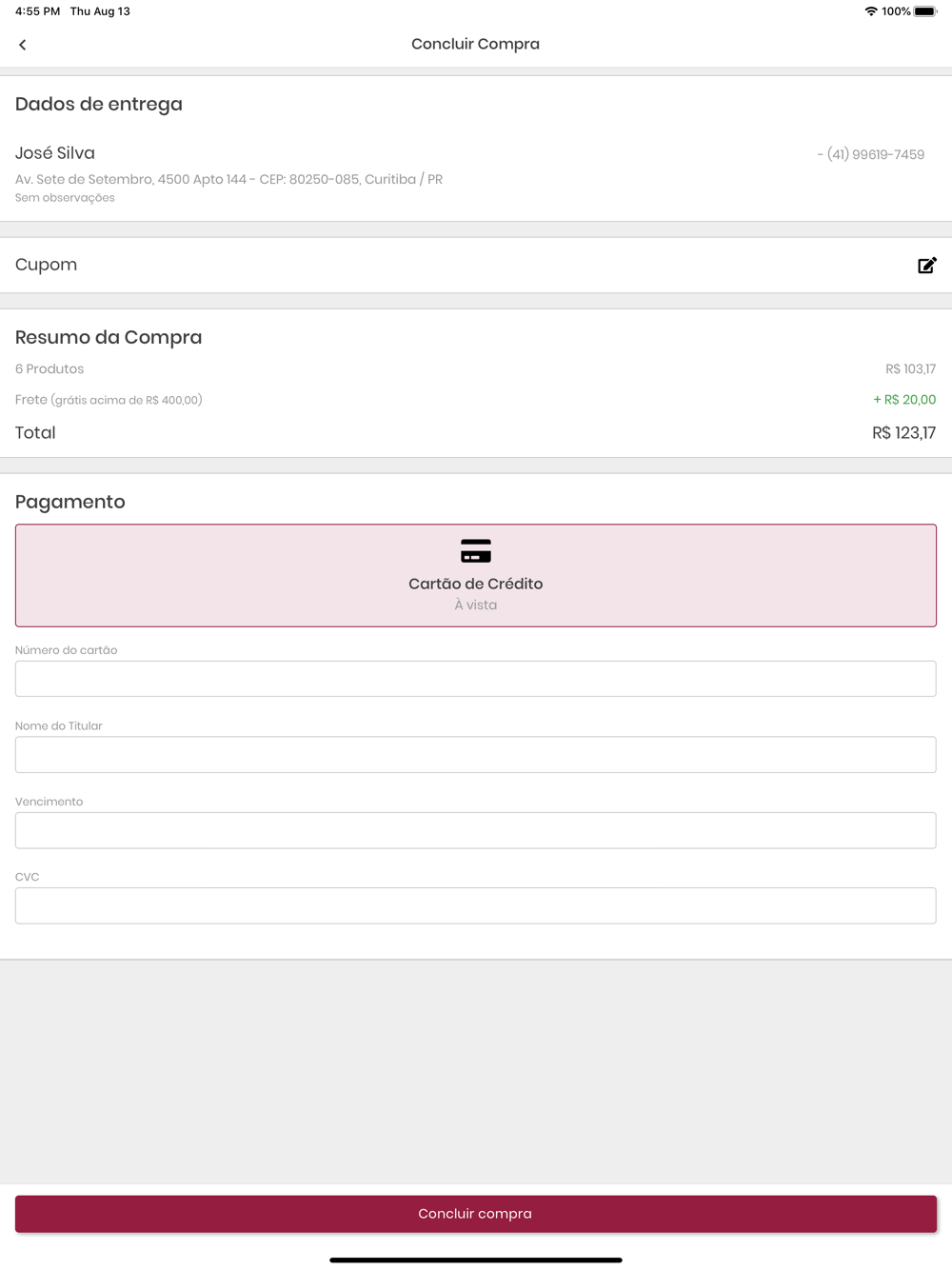Tap the Concluir Compra page title
This screenshot has height=1270, width=952.
(x=476, y=44)
